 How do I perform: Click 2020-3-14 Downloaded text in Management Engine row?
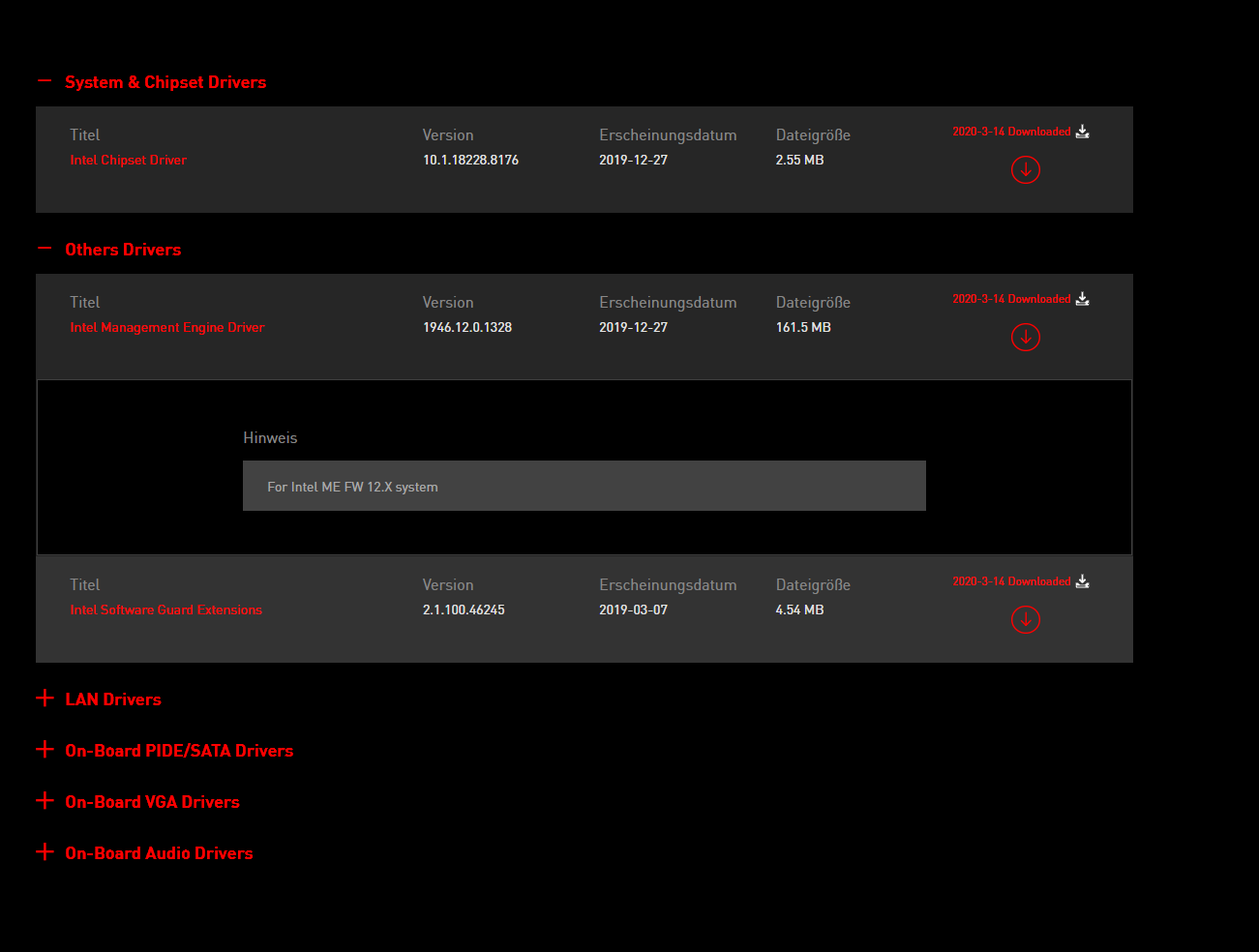pyautogui.click(x=1011, y=299)
